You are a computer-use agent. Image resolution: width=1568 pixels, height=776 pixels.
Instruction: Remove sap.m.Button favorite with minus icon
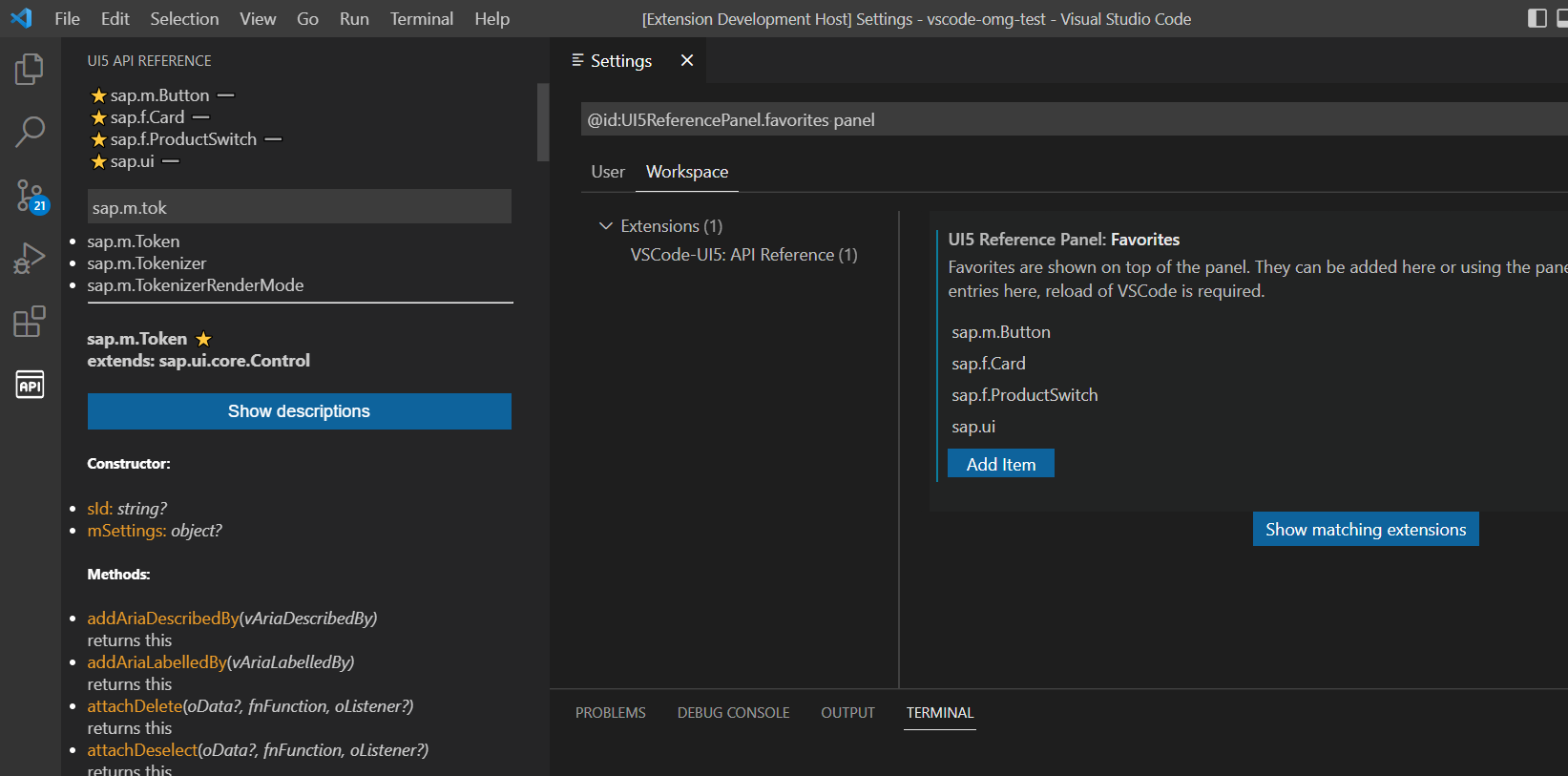(226, 95)
